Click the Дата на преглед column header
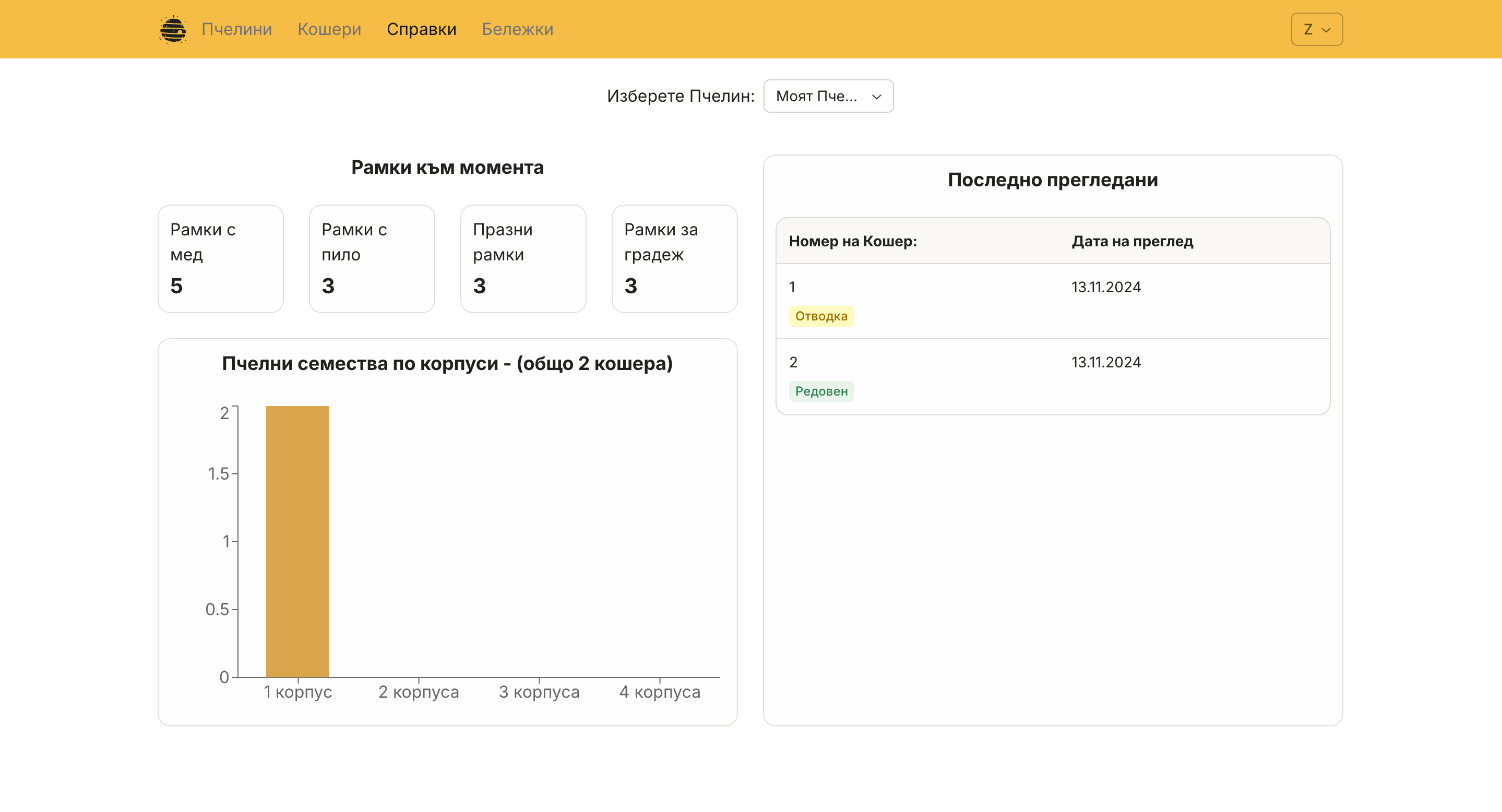The width and height of the screenshot is (1502, 812). coord(1133,241)
